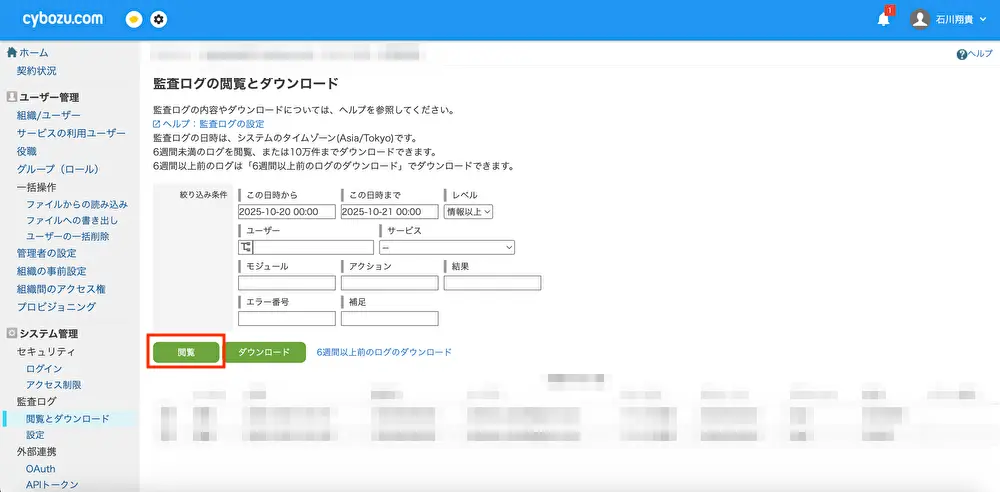Open OAuth under 外部連携
This screenshot has height=492, width=1000.
click(41, 469)
